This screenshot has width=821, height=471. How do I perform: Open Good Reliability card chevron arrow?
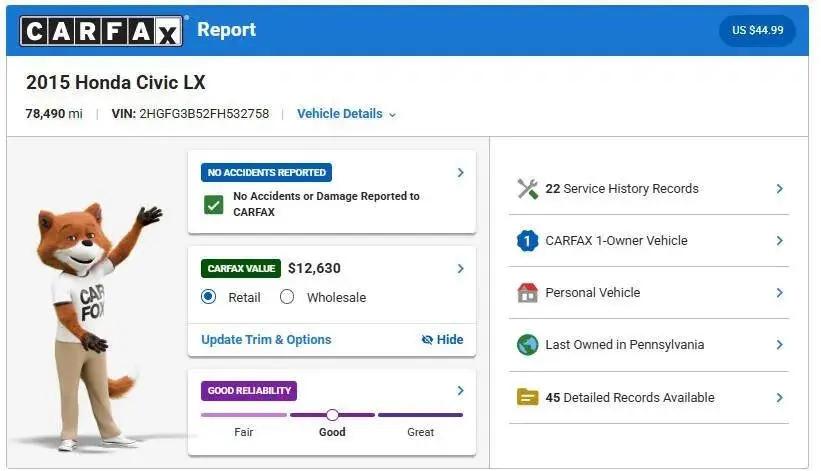pos(460,390)
